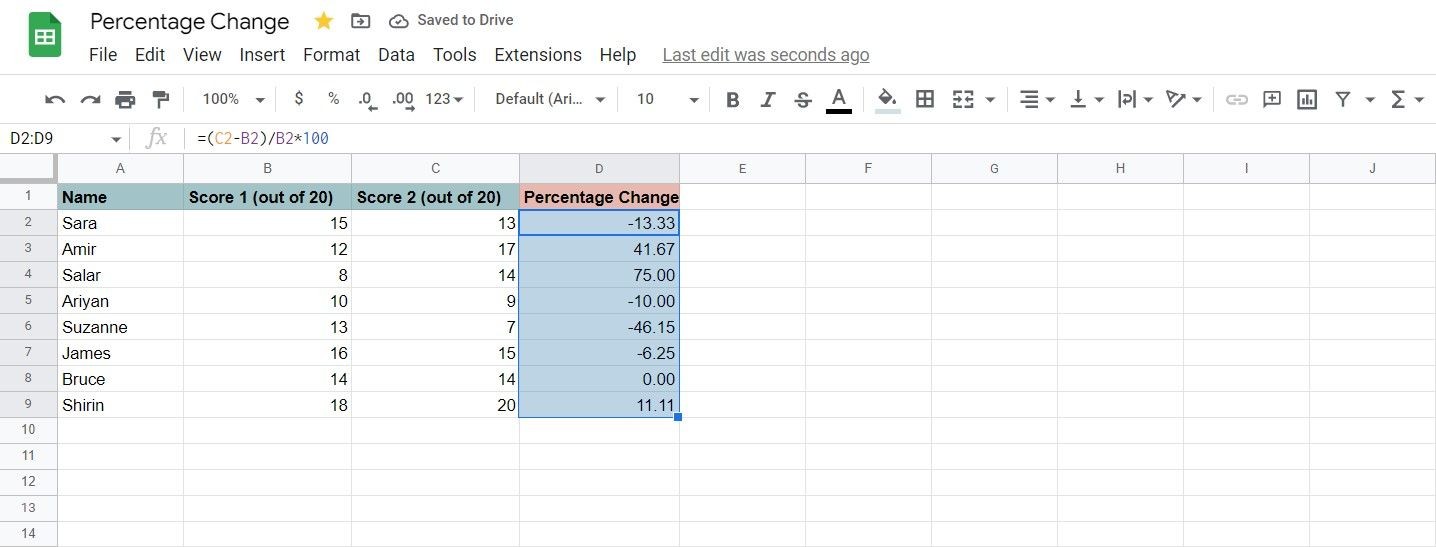Image resolution: width=1436 pixels, height=547 pixels.
Task: Open the Data menu
Action: coord(396,55)
